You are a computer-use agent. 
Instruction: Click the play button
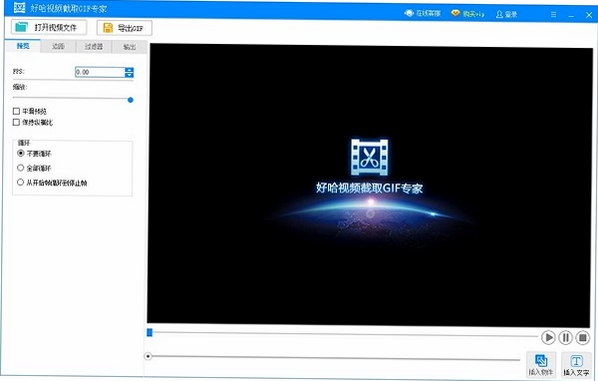[548, 338]
